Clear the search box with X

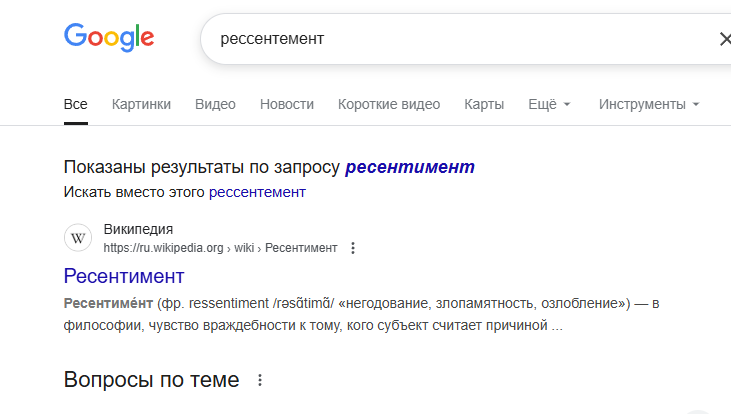pos(725,39)
